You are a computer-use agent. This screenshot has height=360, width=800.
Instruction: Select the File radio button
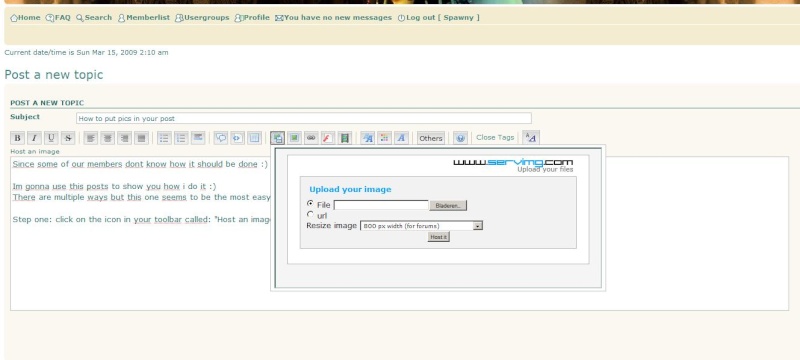[310, 203]
